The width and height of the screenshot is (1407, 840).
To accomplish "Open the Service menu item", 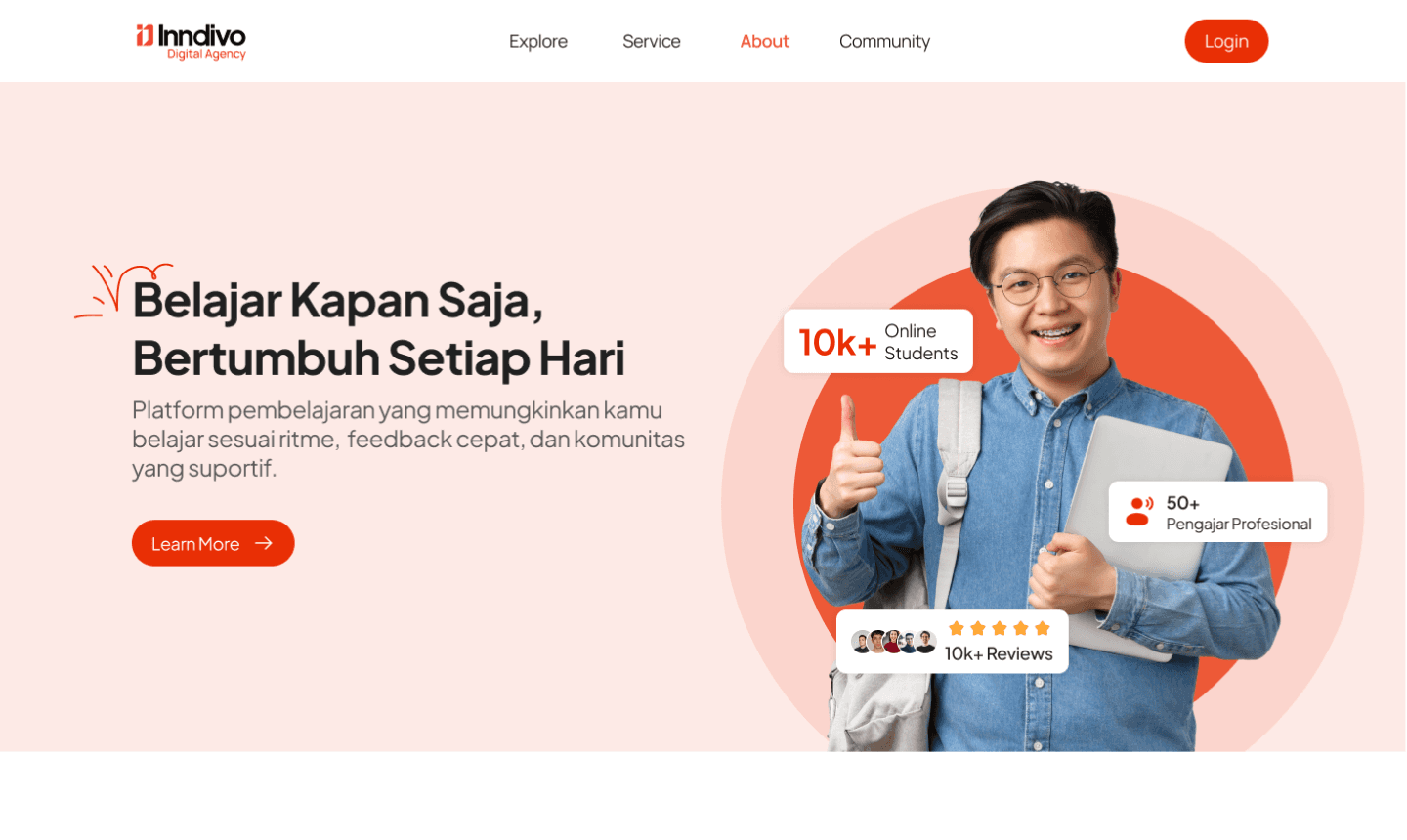I will [x=652, y=41].
